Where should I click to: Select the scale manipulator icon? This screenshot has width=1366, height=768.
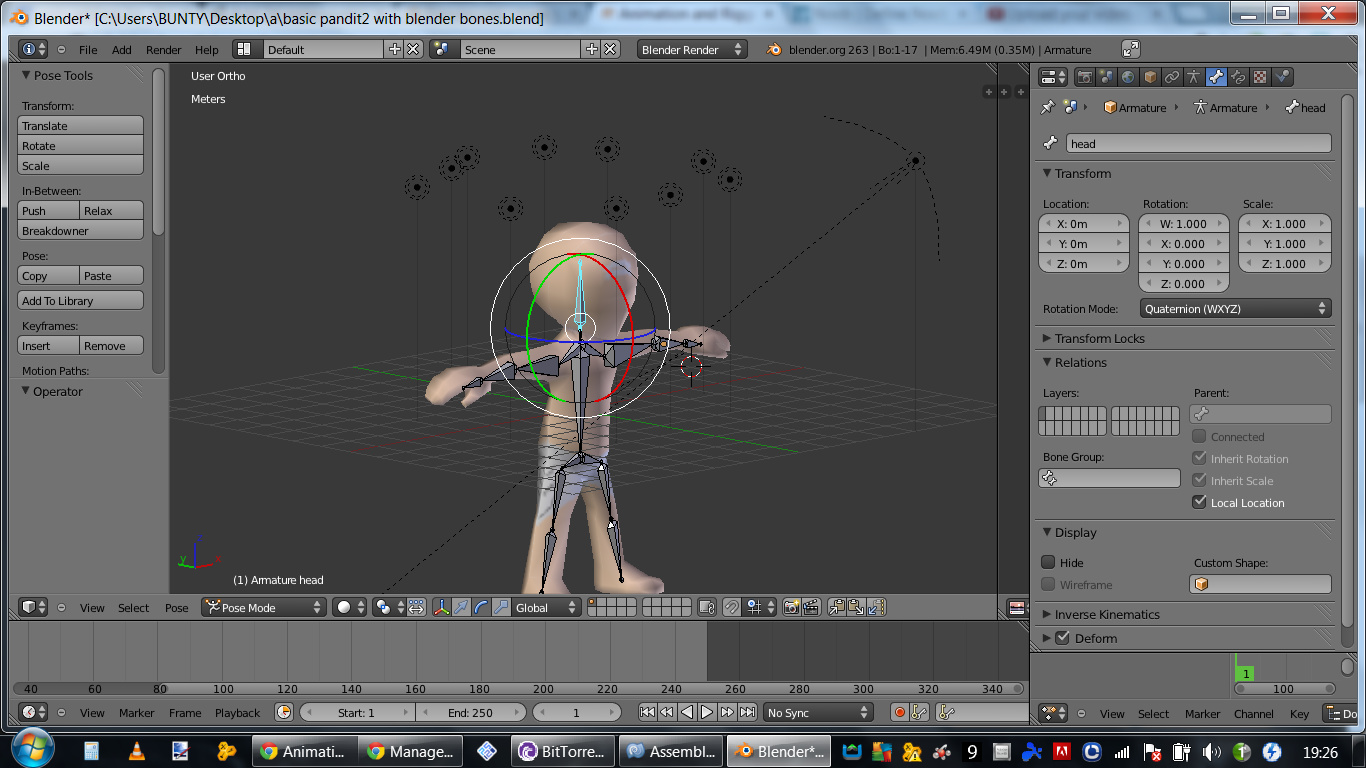501,607
